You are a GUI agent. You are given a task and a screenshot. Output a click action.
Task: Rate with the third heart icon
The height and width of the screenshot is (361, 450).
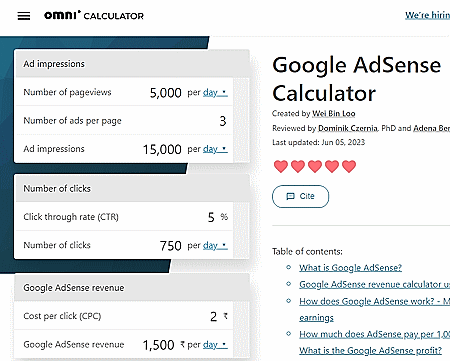315,166
